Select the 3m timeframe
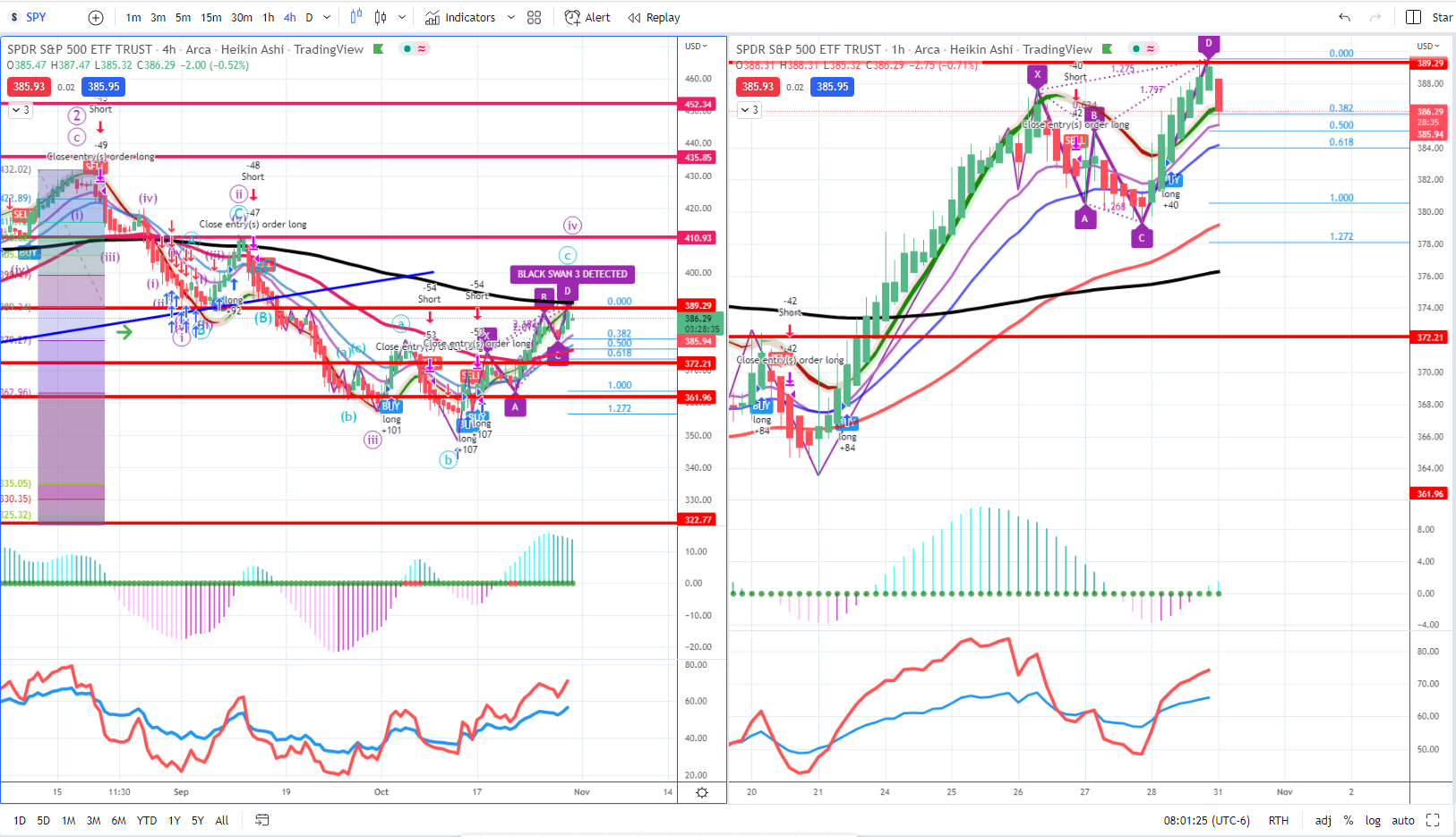1456x837 pixels. (158, 17)
